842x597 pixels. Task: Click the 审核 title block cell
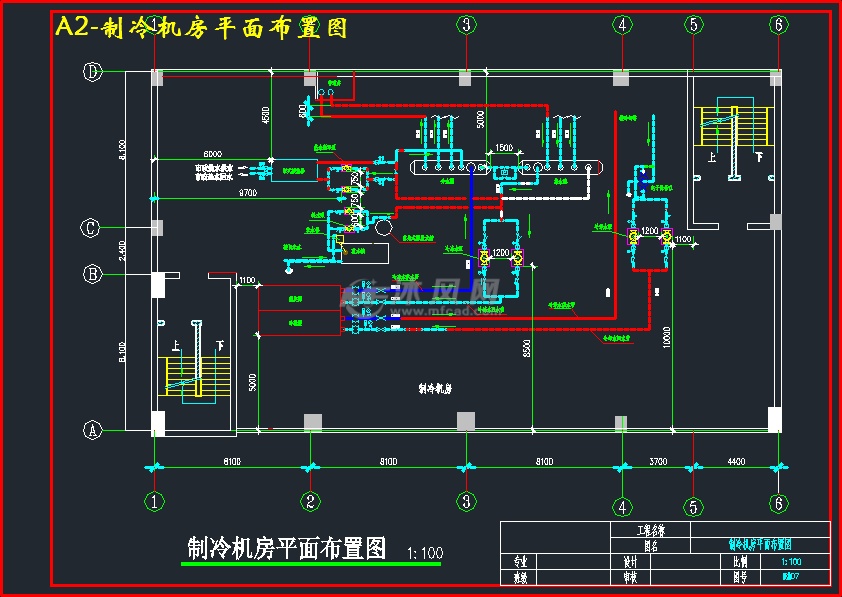click(x=630, y=577)
